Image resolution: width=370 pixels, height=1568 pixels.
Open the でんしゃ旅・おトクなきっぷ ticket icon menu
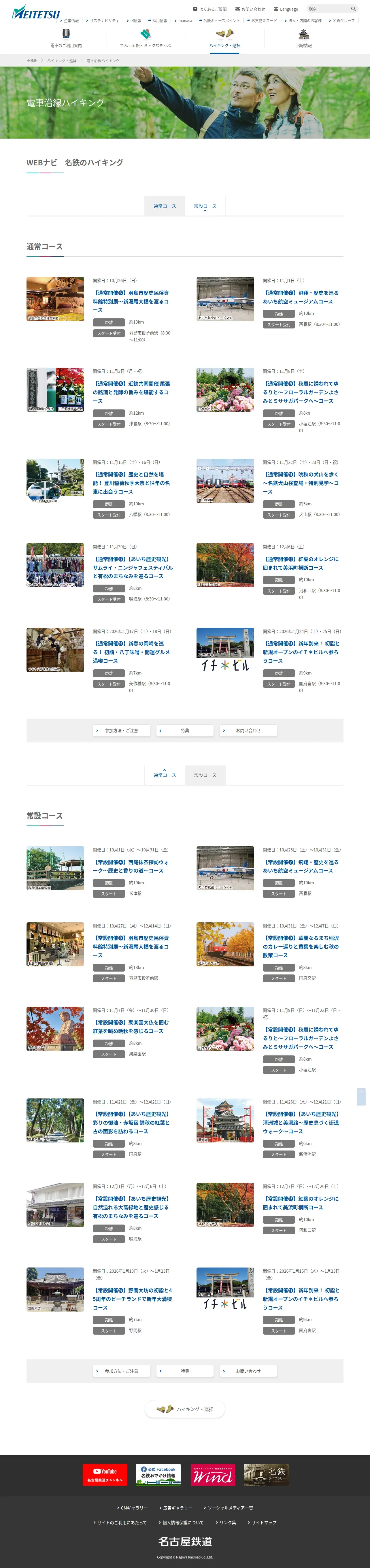[146, 38]
